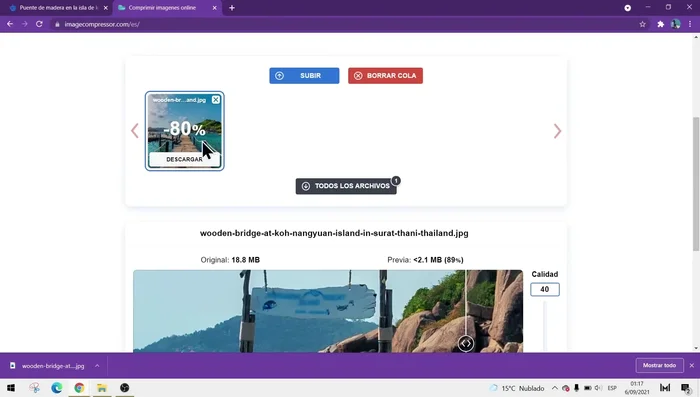Open the Chrome profile avatar
Image resolution: width=700 pixels, height=397 pixels.
pos(676,24)
